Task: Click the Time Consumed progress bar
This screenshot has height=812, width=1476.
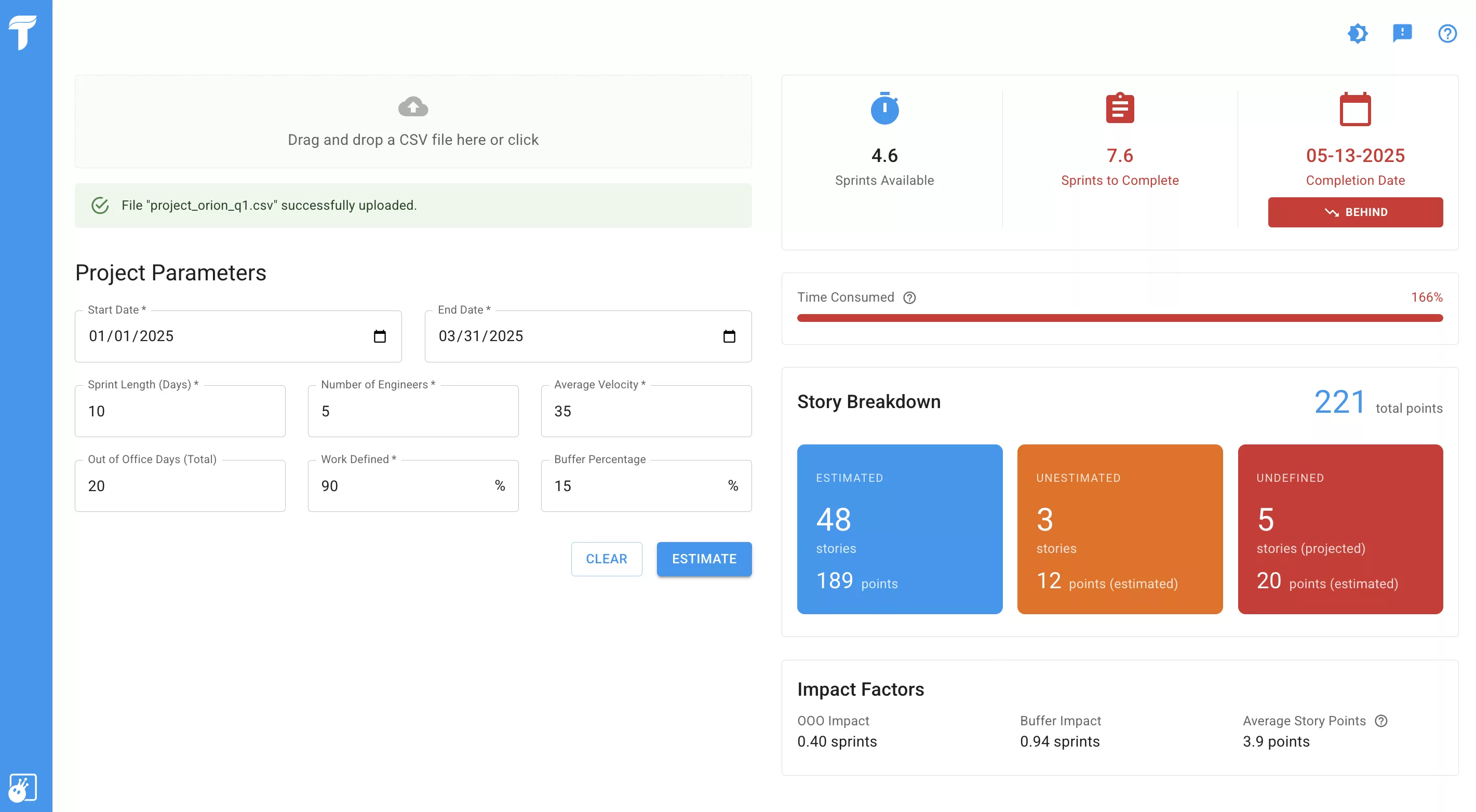Action: coord(1119,318)
